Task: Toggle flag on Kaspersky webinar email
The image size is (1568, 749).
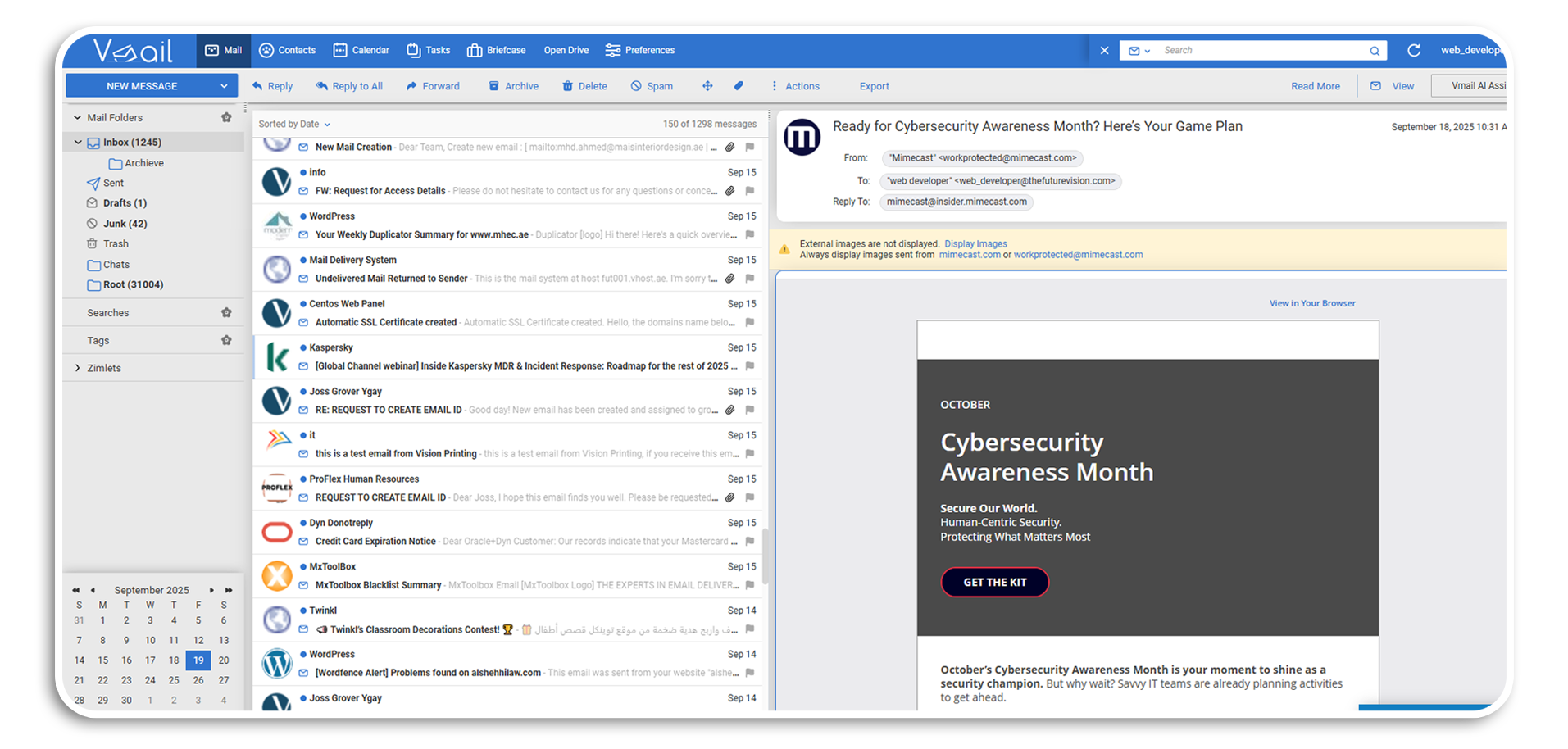Action: [x=750, y=366]
